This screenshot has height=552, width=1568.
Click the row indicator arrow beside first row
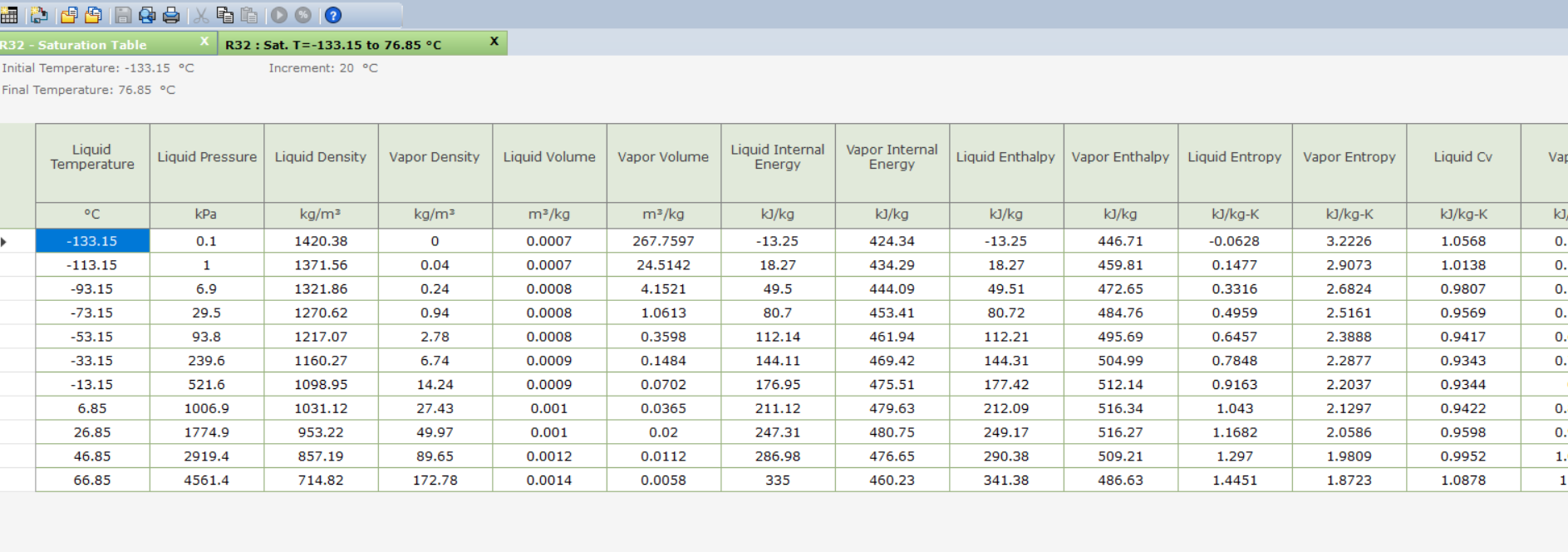click(x=4, y=242)
